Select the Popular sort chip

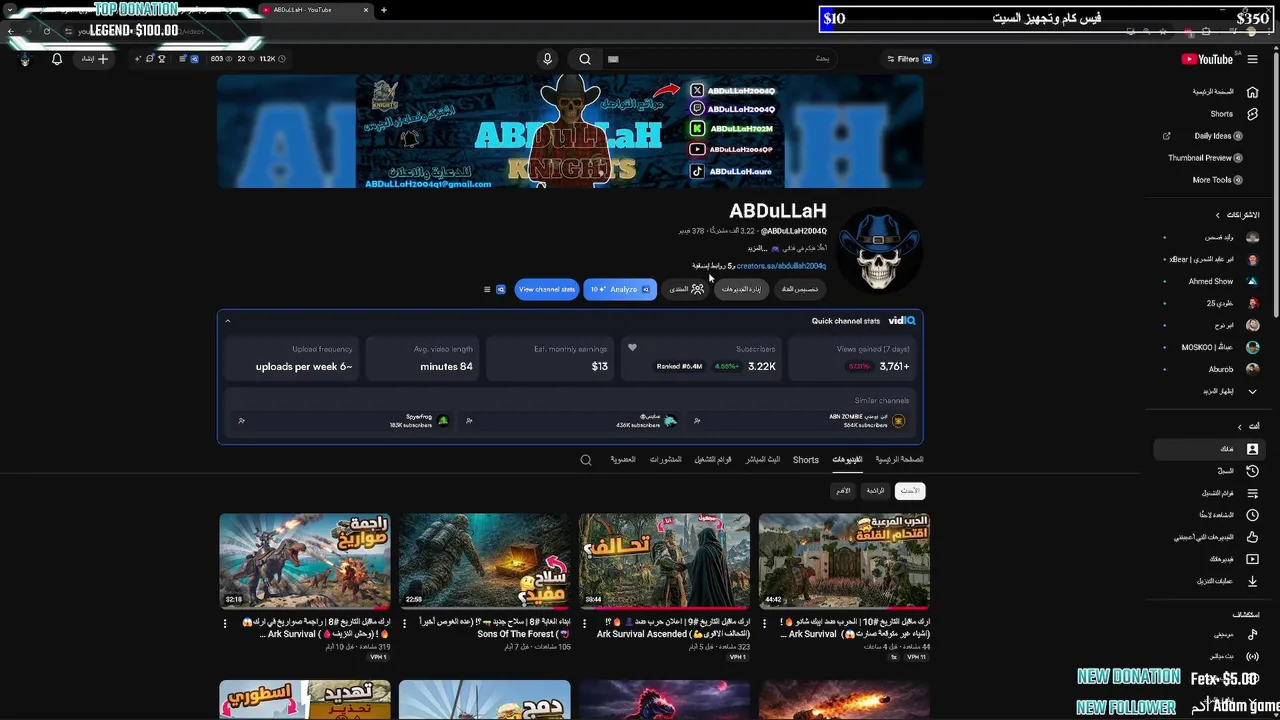tap(876, 491)
